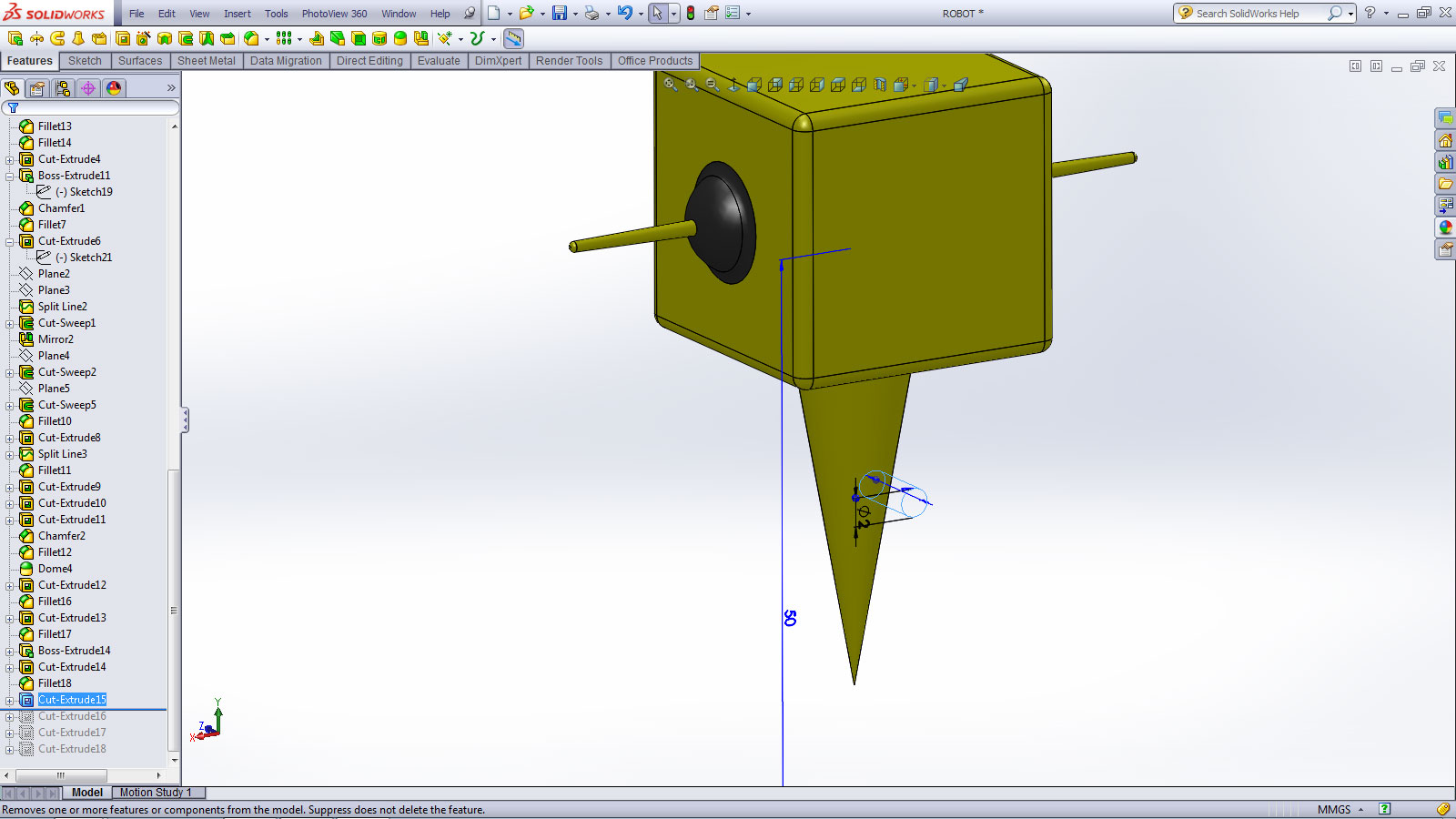Switch to the Evaluate tab
Image resolution: width=1456 pixels, height=819 pixels.
pyautogui.click(x=439, y=61)
